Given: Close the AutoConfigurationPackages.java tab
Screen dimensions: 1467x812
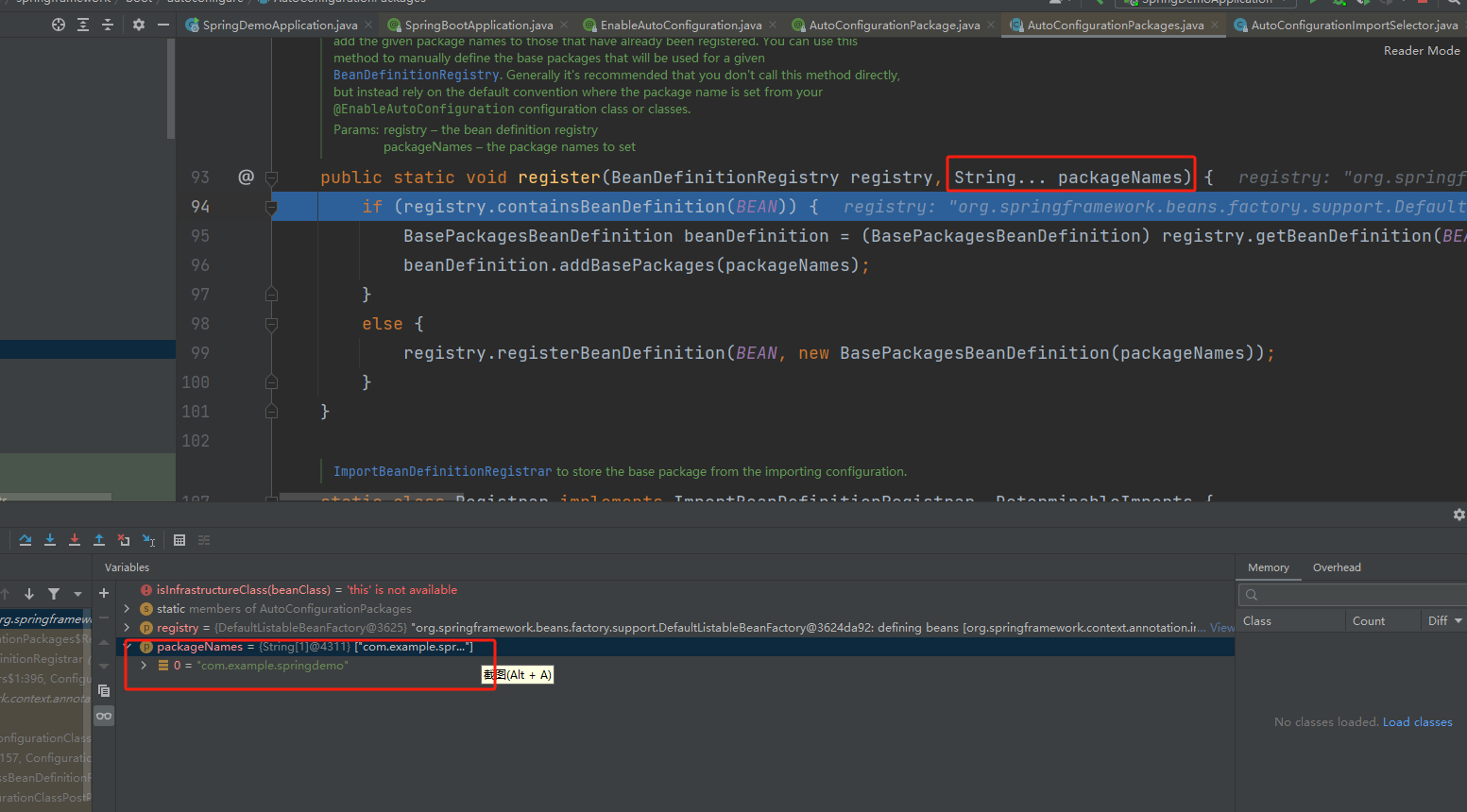Looking at the screenshot, I should tap(1215, 25).
